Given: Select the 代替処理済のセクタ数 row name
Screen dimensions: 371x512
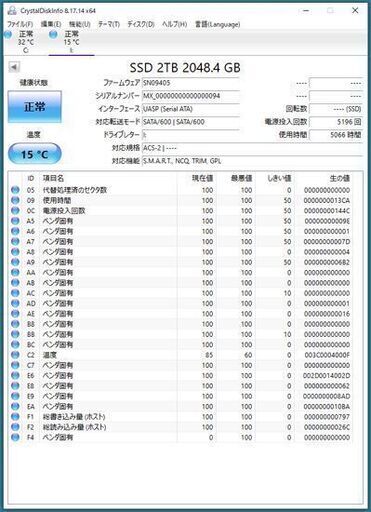Looking at the screenshot, I should pyautogui.click(x=75, y=190).
